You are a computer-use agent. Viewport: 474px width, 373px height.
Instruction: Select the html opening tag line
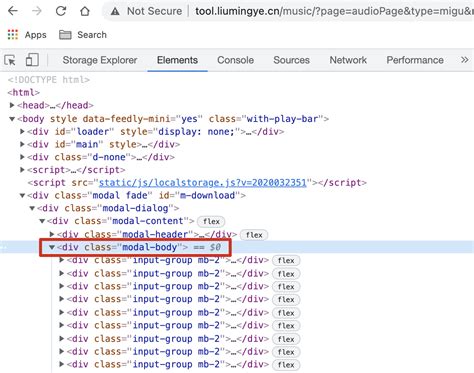24,92
